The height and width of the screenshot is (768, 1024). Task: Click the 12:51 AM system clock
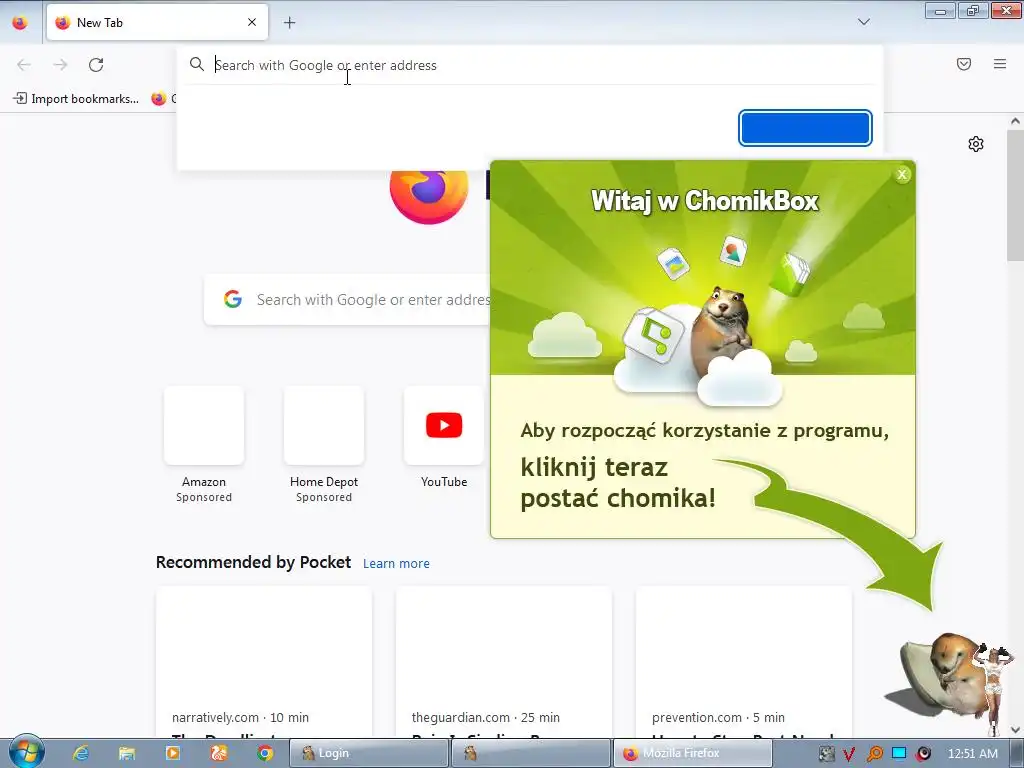click(972, 754)
